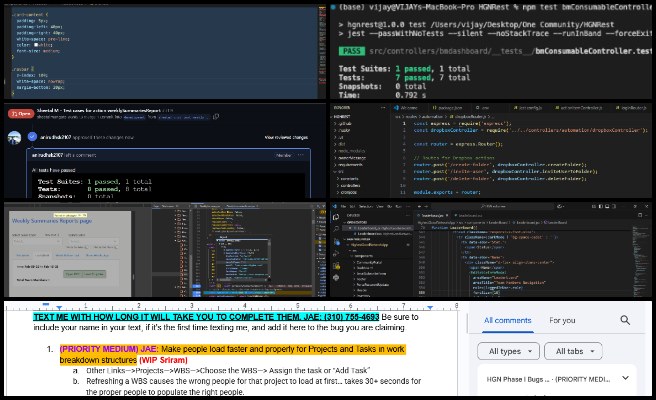
Task: Switch to the package.json editor tab
Action: [447, 108]
